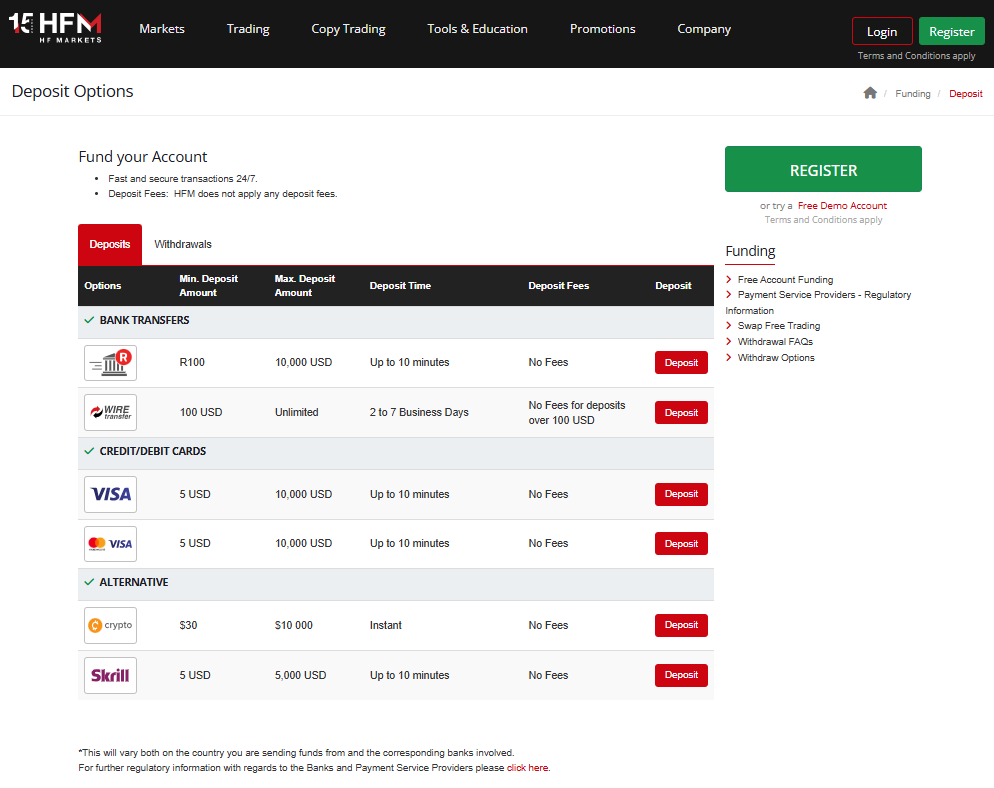The image size is (994, 788).
Task: Click the Mastercard Visa combined logo
Action: 110,544
